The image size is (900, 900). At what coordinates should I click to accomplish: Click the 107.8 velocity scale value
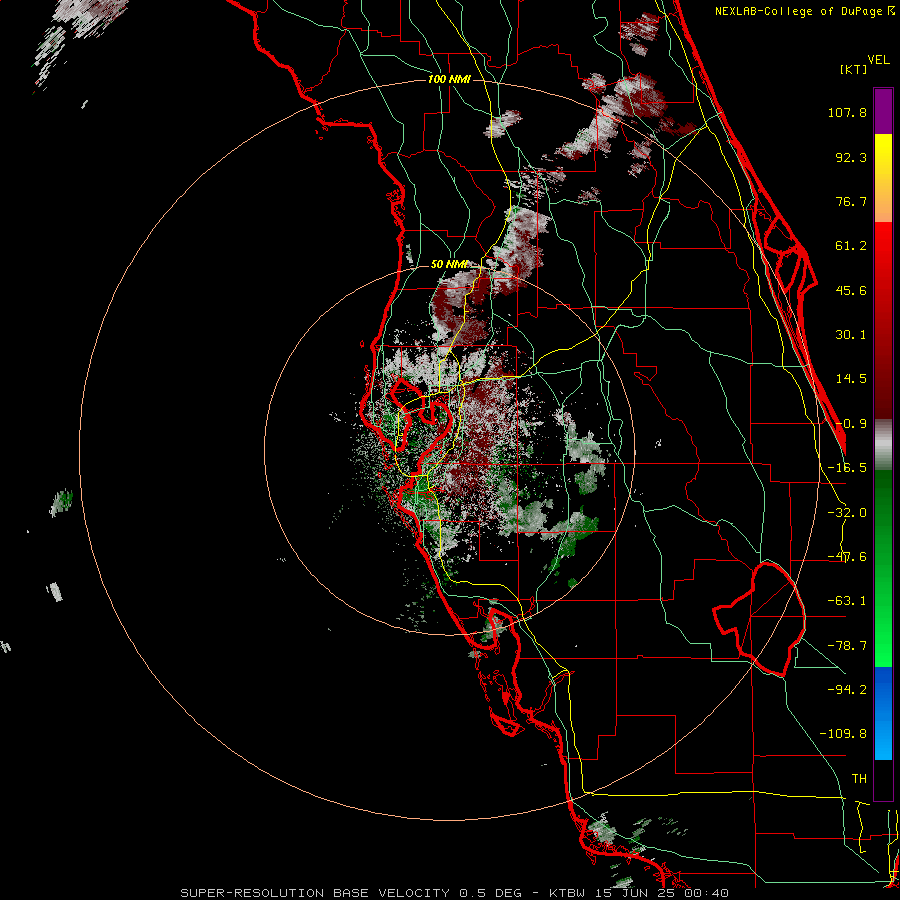[x=847, y=112]
